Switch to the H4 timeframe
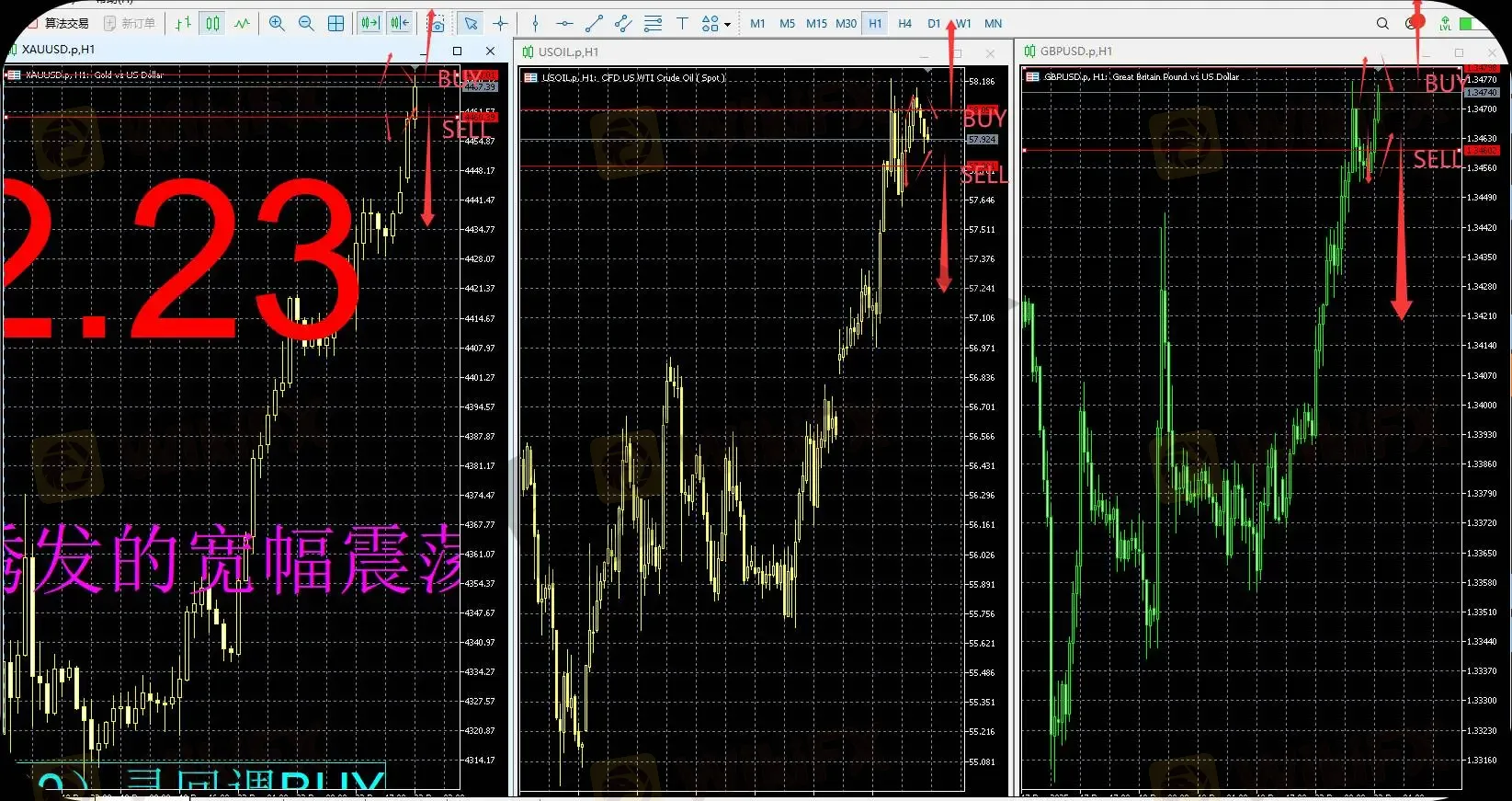Viewport: 1512px width, 801px height. coord(904,24)
